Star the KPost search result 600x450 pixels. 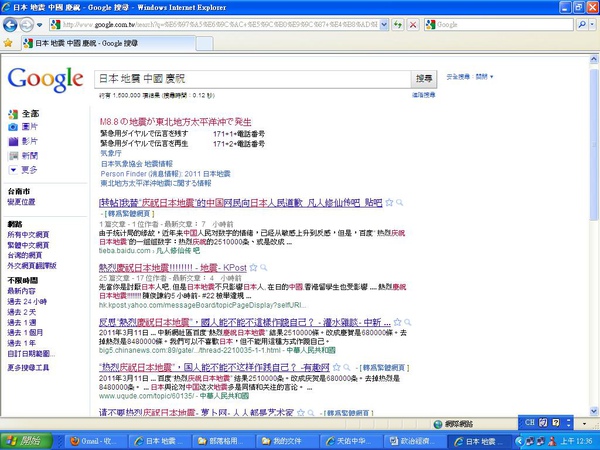(x=253, y=267)
